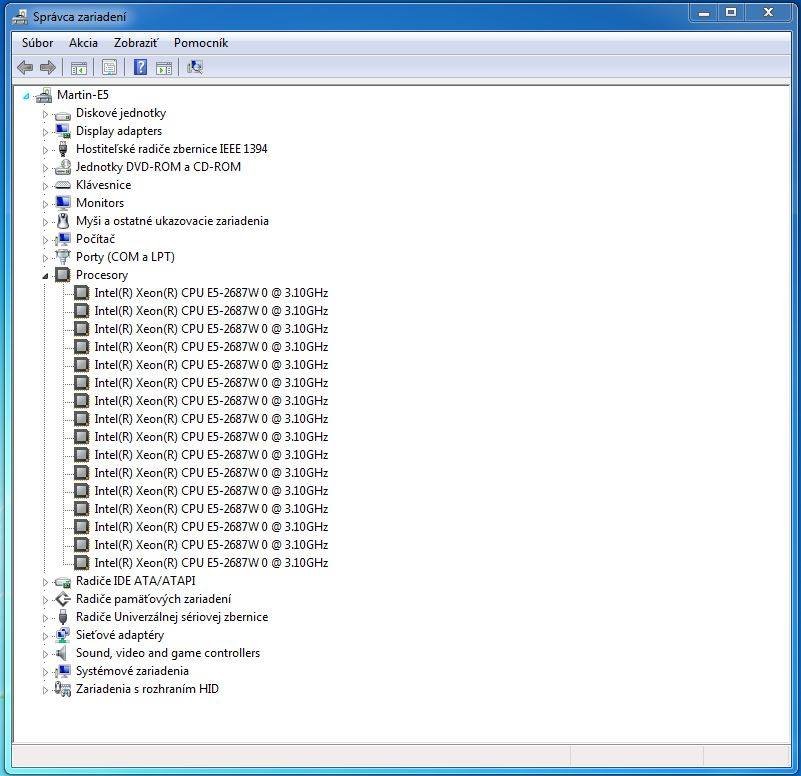Open the Zobraziť menu
The width and height of the screenshot is (801, 776).
tap(136, 43)
